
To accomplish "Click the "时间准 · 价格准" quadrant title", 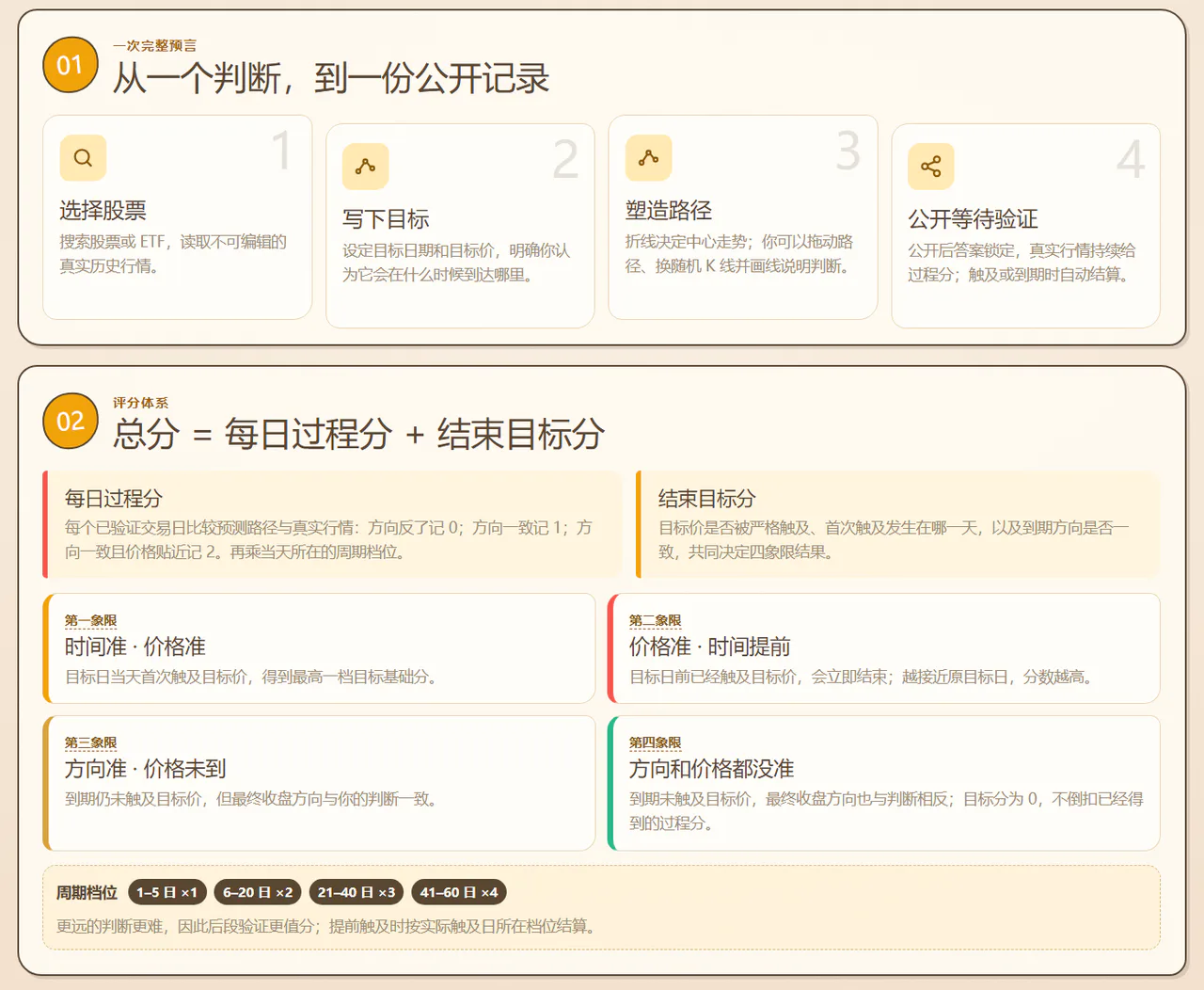I will click(x=135, y=647).
